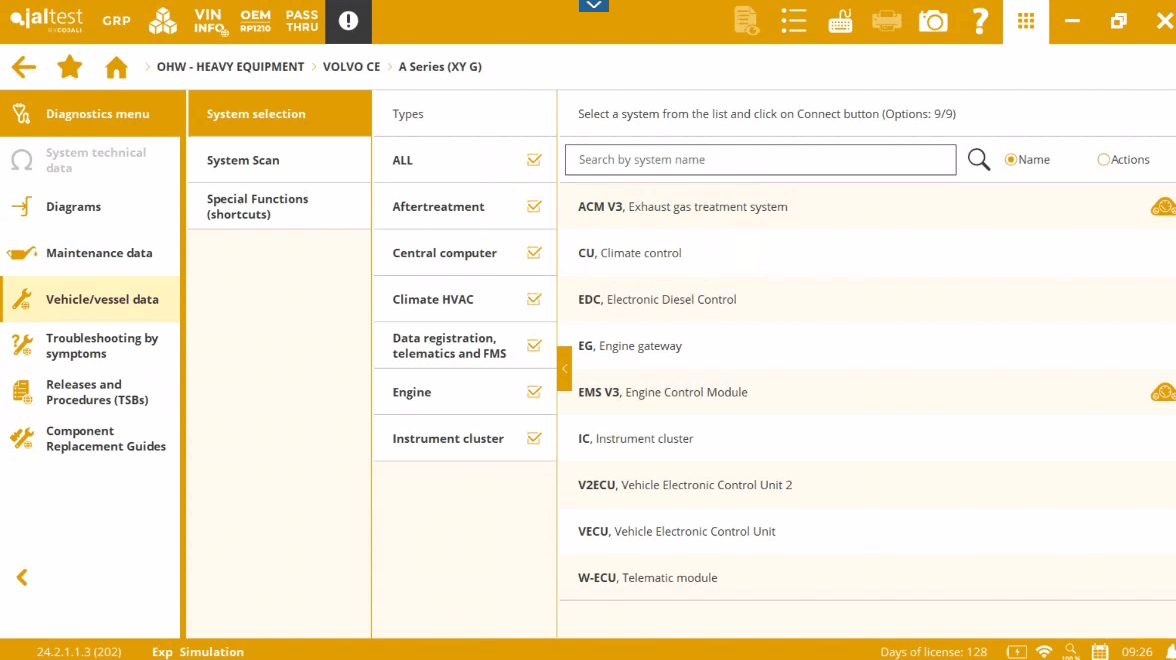This screenshot has height=660, width=1176.
Task: Open the OEM RP1210 tool
Action: coord(255,21)
